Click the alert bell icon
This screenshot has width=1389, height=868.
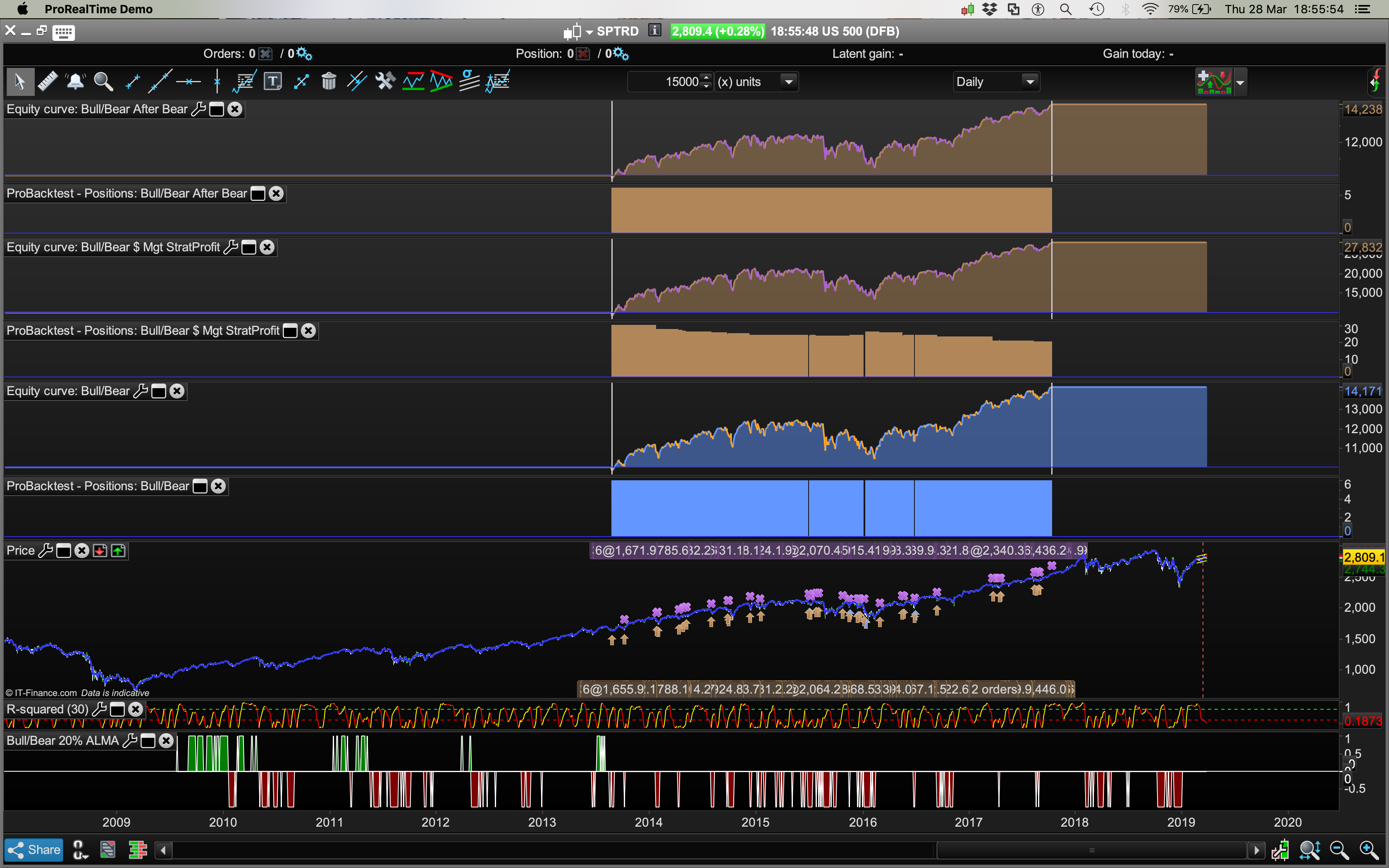75,81
